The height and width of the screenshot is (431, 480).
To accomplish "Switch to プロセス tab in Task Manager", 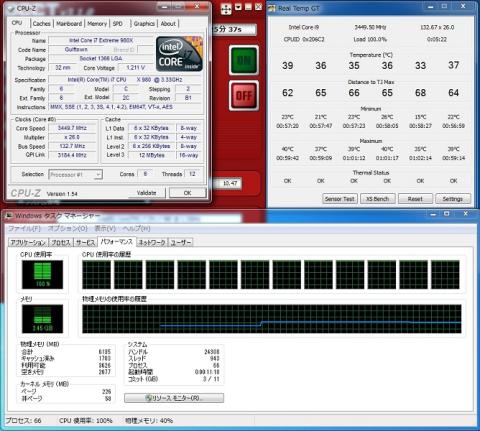I will coord(61,242).
